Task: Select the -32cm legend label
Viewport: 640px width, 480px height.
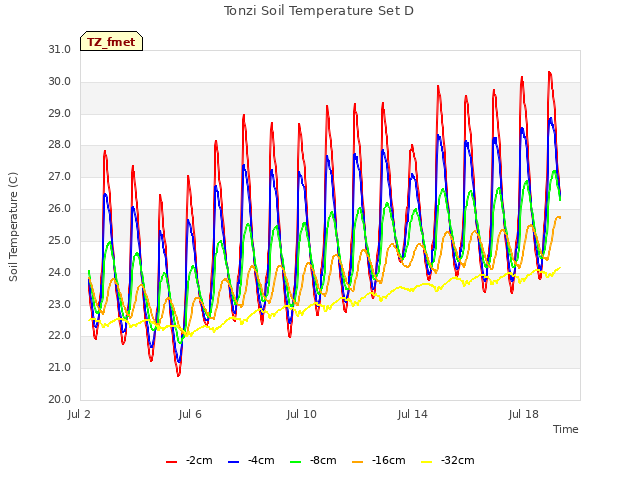Action: point(458,460)
